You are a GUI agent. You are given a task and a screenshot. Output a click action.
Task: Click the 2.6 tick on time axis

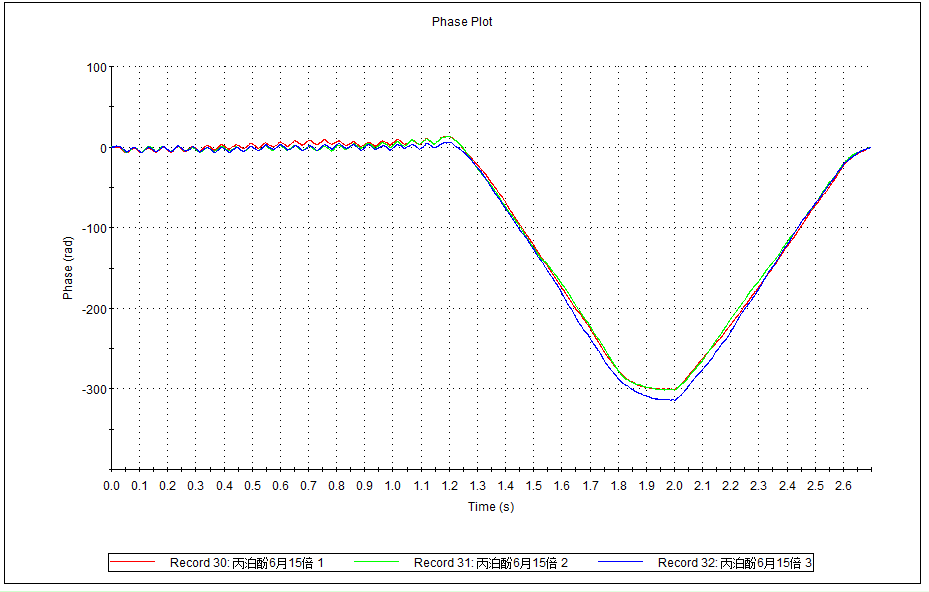click(844, 486)
